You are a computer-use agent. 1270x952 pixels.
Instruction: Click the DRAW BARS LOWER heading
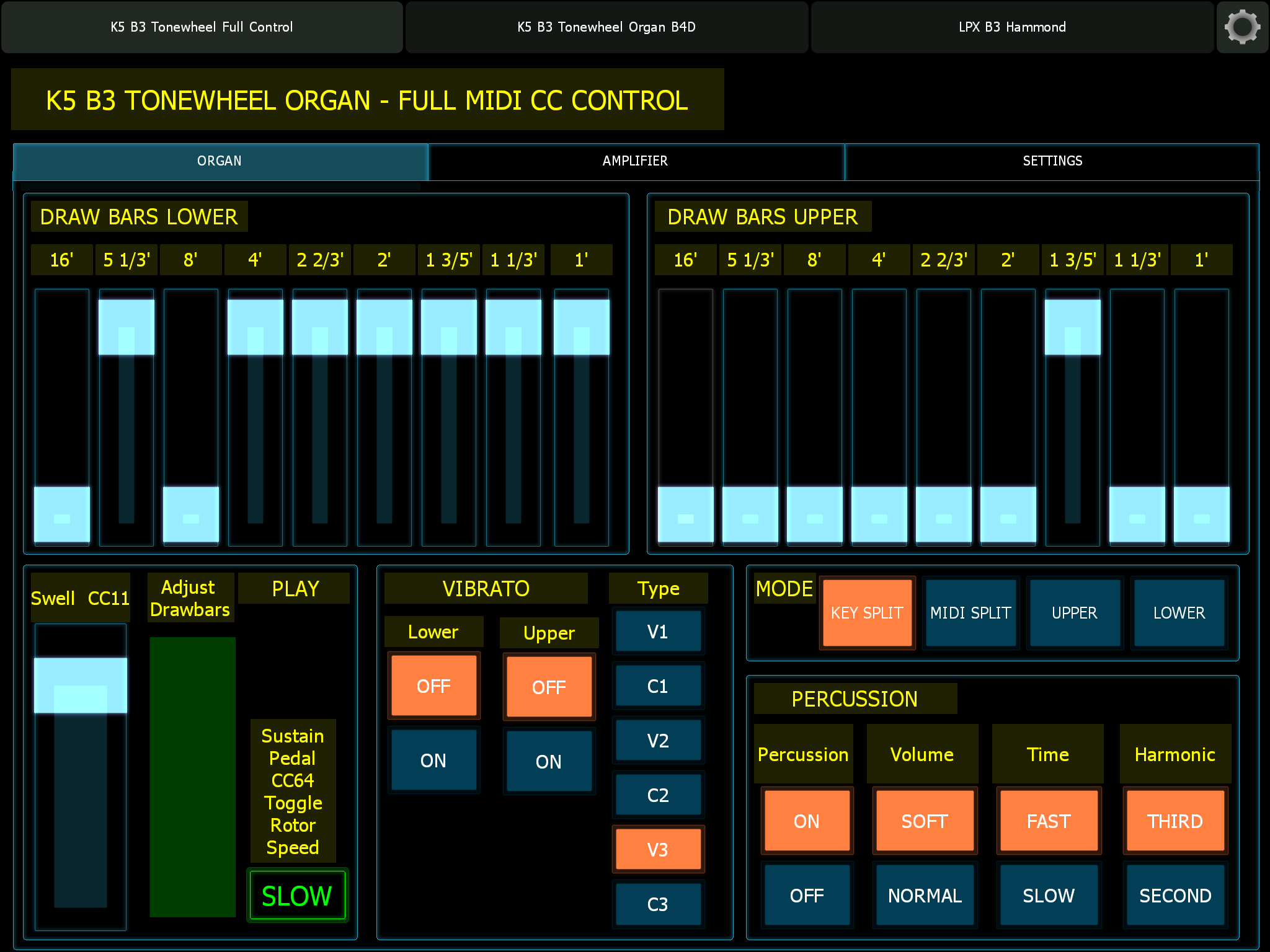pyautogui.click(x=139, y=217)
